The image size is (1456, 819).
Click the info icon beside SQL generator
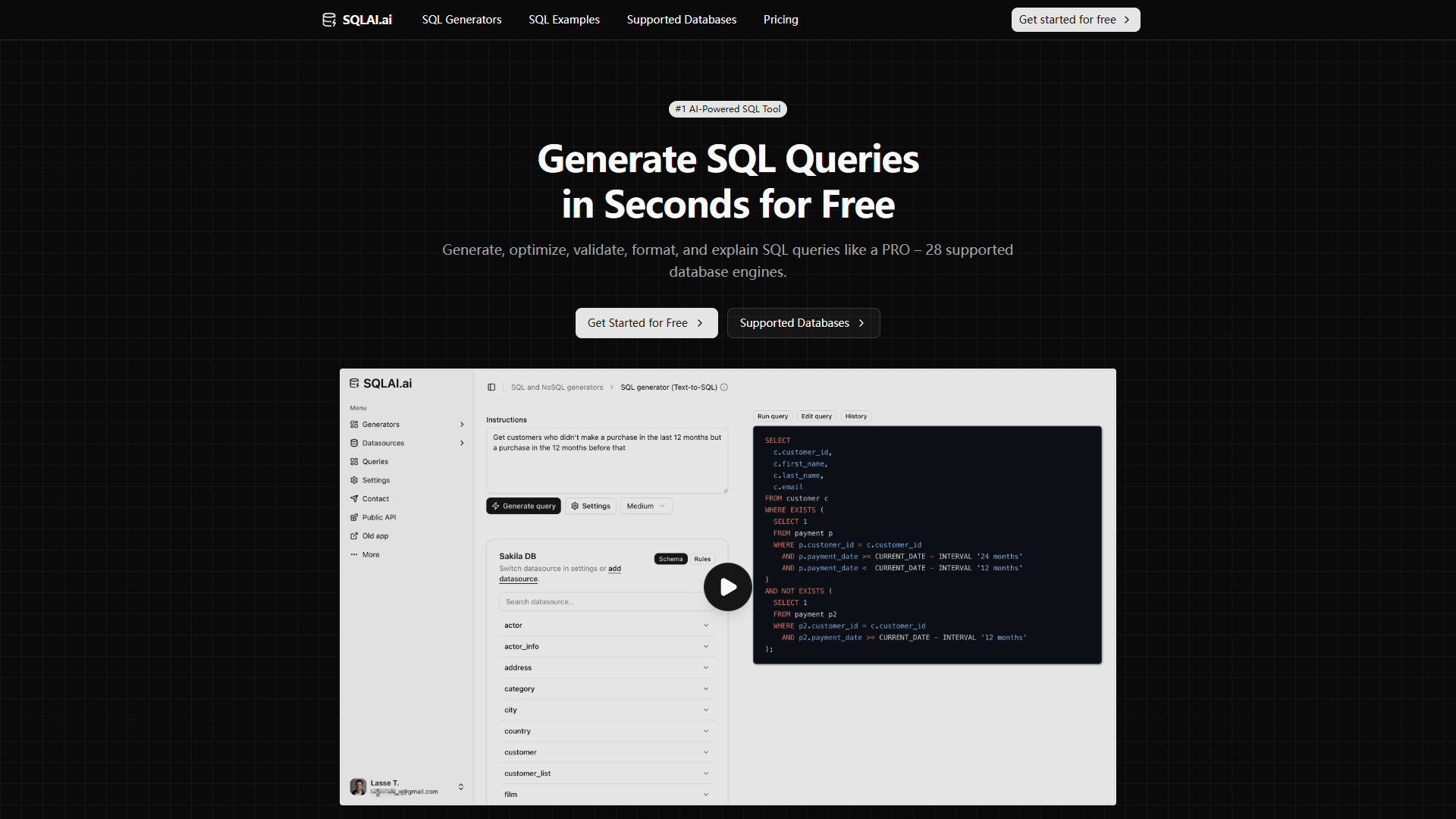coord(724,388)
